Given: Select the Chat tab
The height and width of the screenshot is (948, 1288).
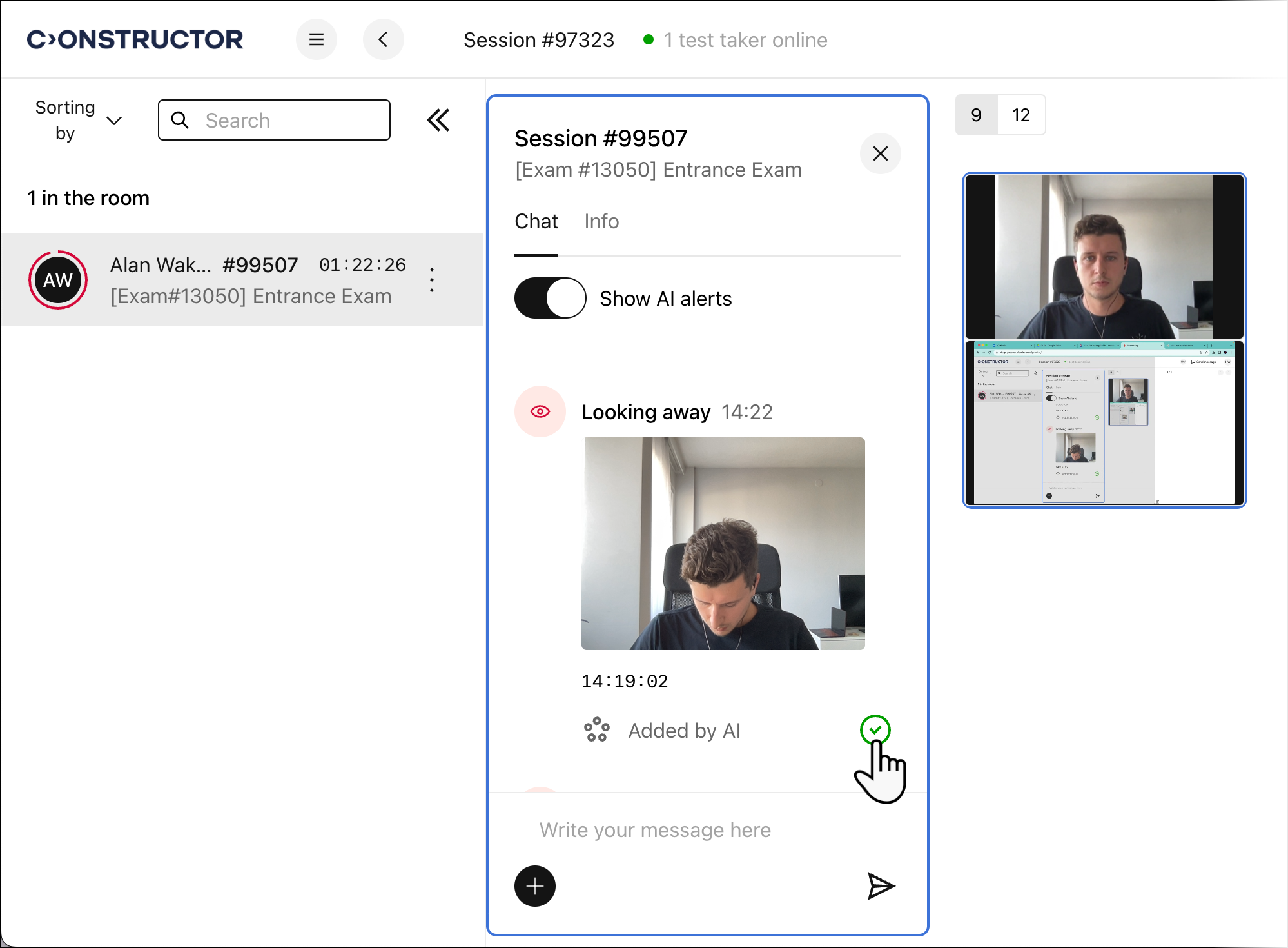Looking at the screenshot, I should coord(536,221).
